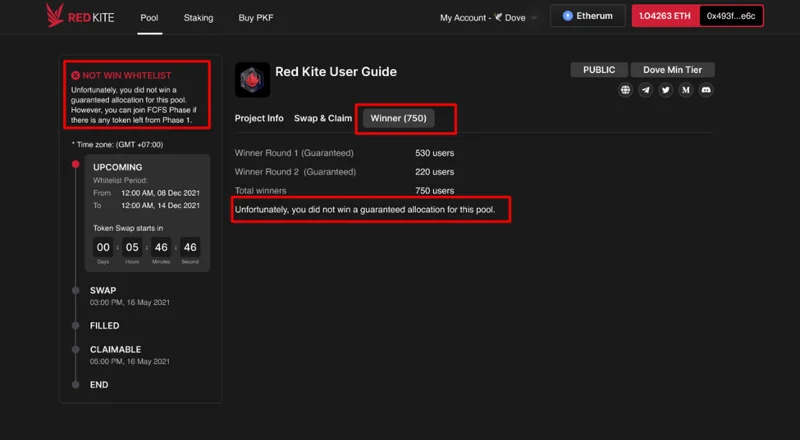800x440 pixels.
Task: Click the countdown Hours value 05
Action: [x=132, y=248]
